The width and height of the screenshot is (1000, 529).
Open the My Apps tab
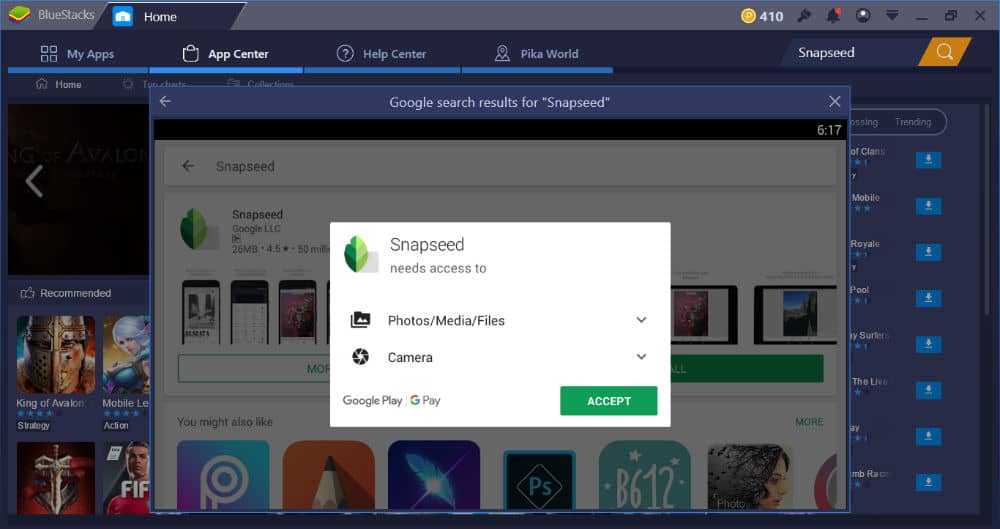point(77,54)
